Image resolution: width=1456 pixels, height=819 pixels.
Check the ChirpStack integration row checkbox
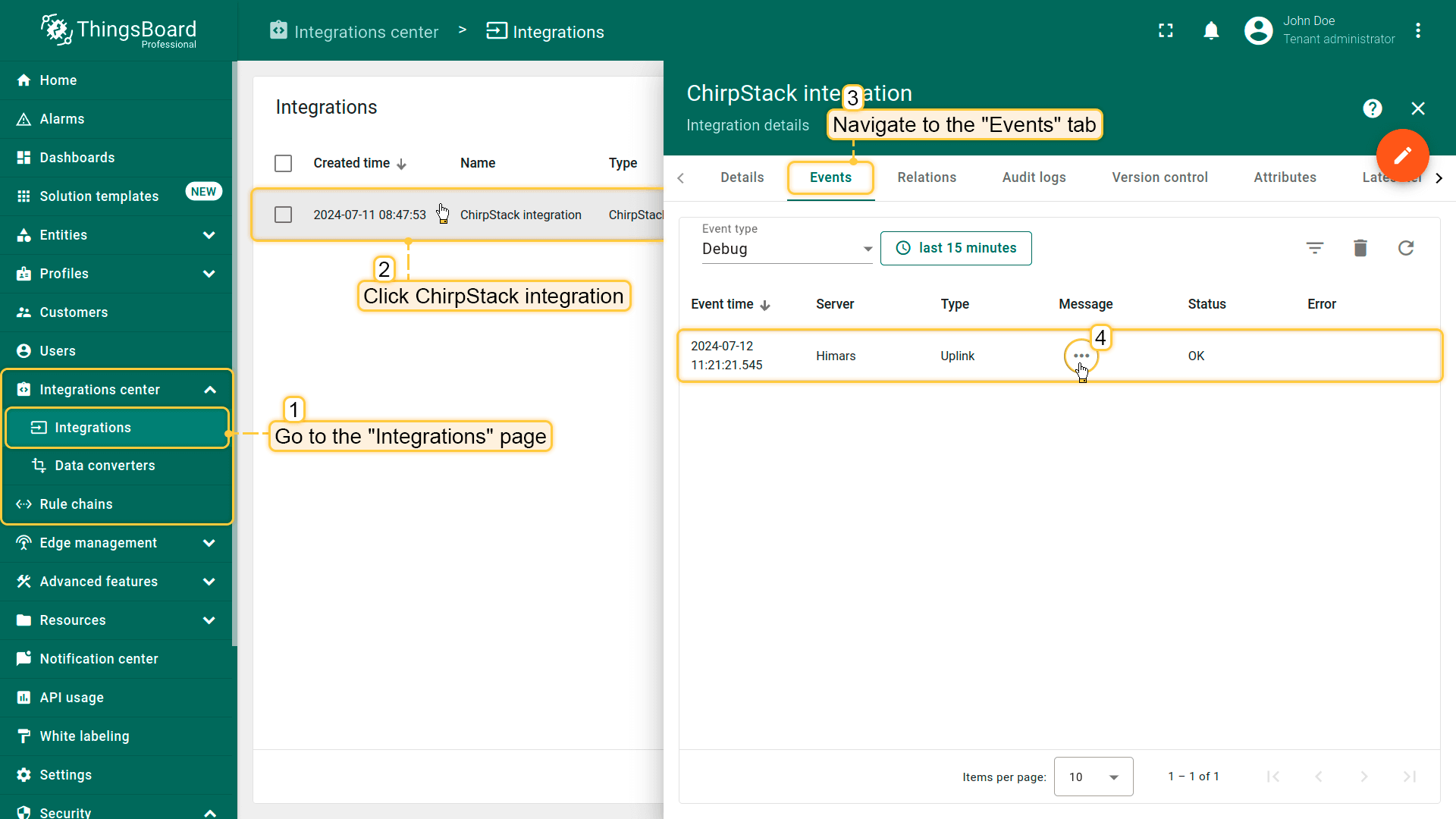[283, 215]
